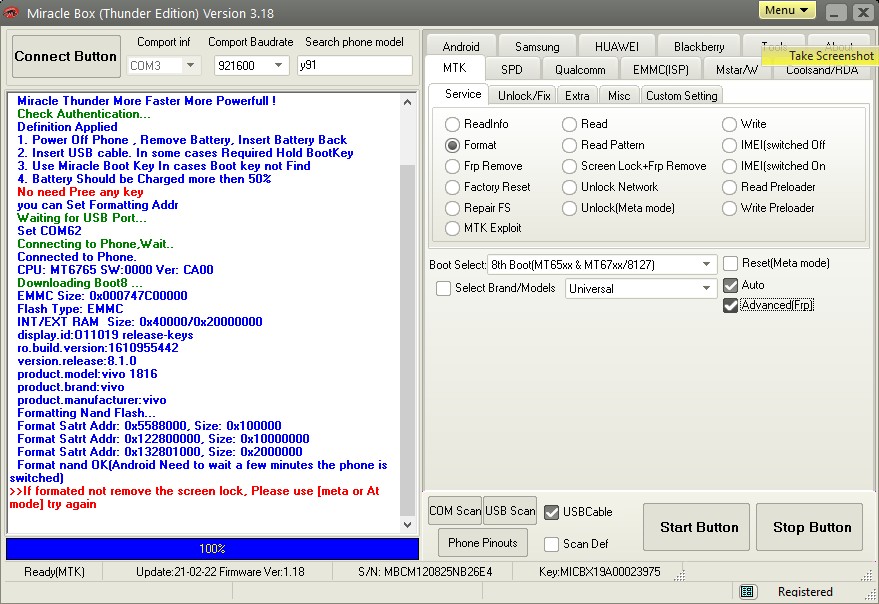The image size is (879, 604).
Task: Enable the Scan Def checkbox
Action: pos(551,544)
